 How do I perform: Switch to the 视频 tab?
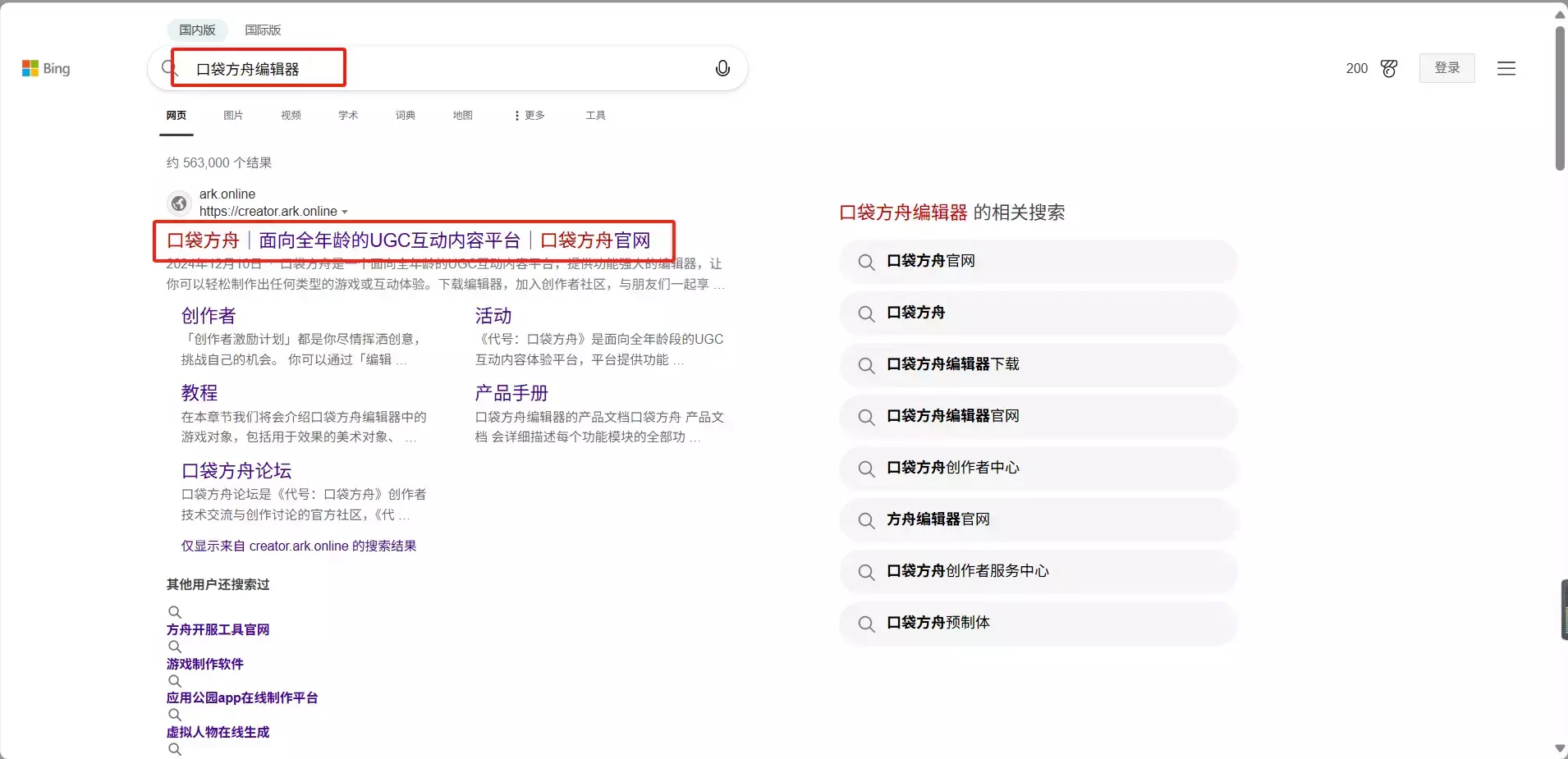pyautogui.click(x=291, y=116)
